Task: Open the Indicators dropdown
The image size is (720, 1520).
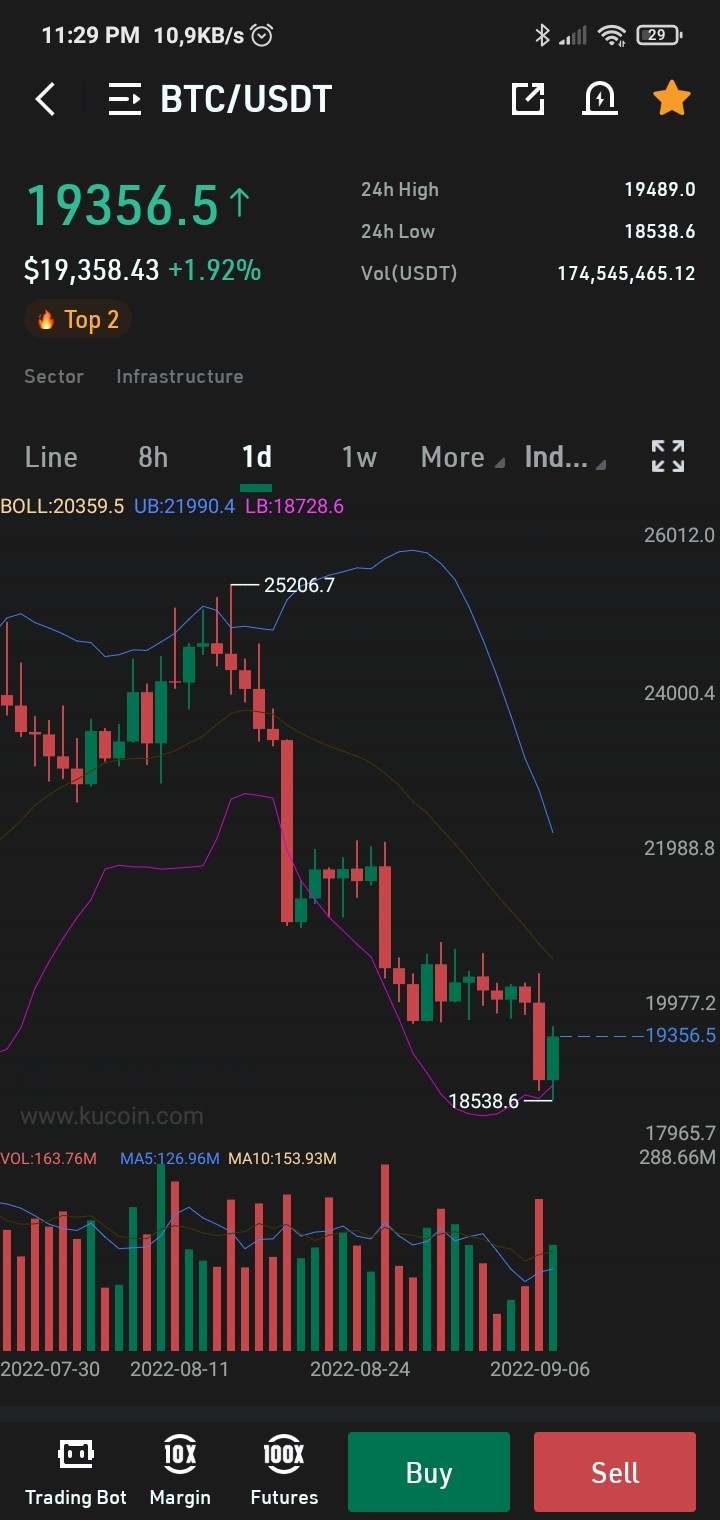Action: (565, 457)
